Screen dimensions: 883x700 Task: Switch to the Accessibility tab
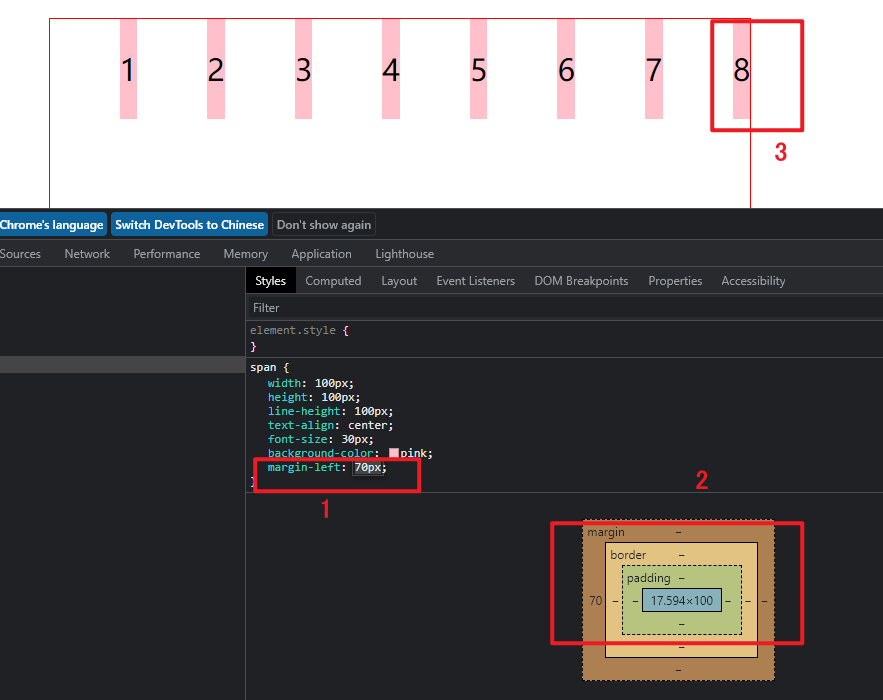click(x=753, y=280)
